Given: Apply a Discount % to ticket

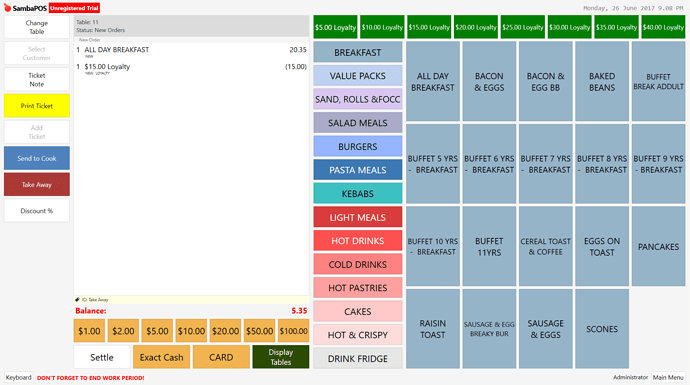Looking at the screenshot, I should point(37,211).
